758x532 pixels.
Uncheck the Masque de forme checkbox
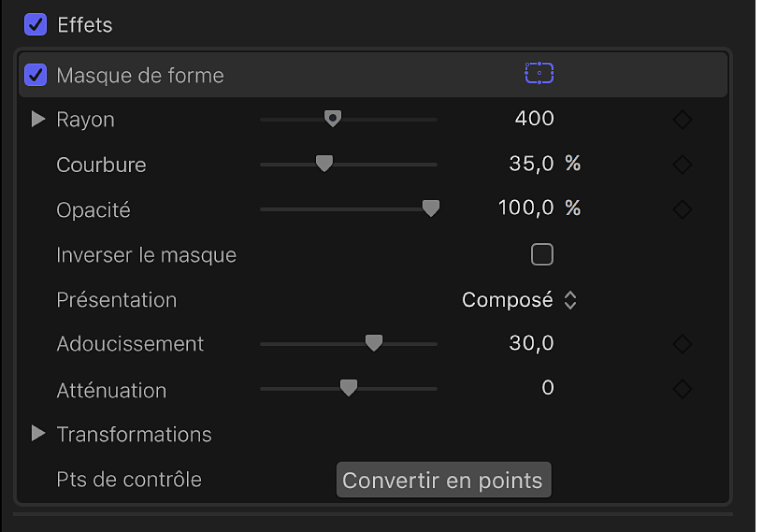[36, 75]
